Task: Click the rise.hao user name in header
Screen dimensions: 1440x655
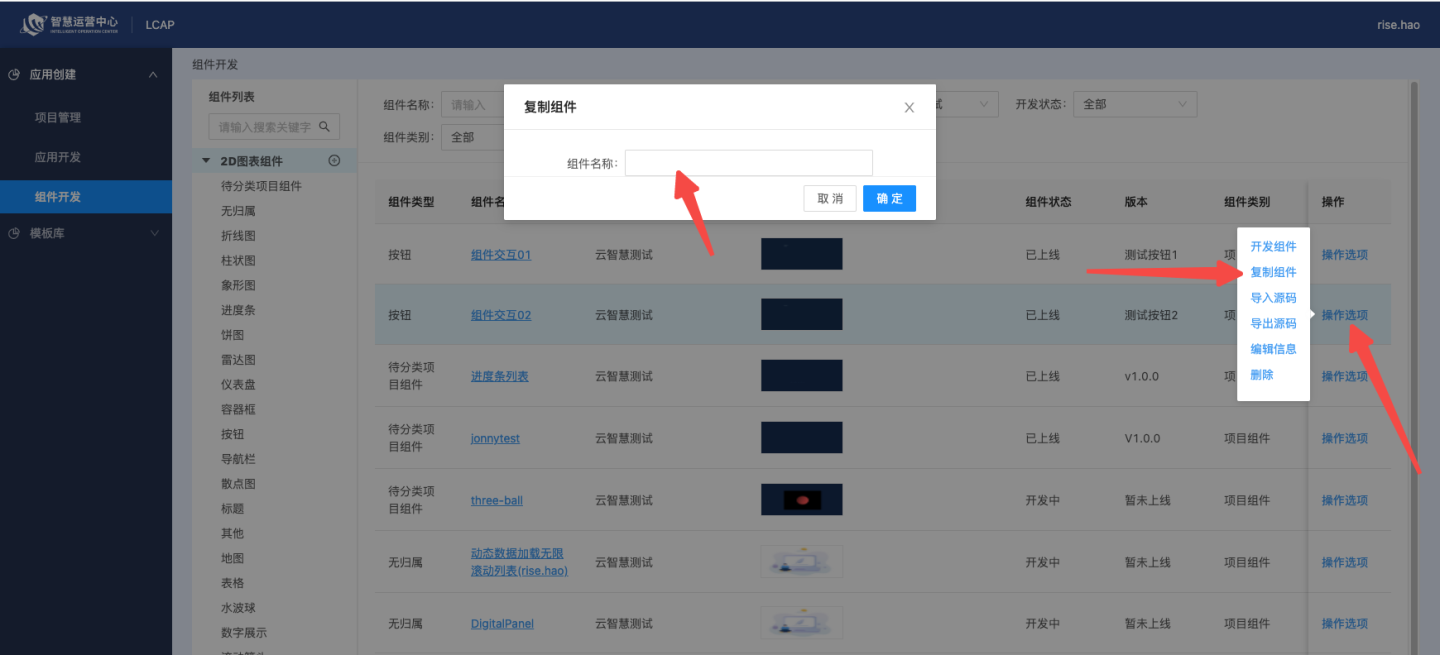Action: tap(1398, 25)
